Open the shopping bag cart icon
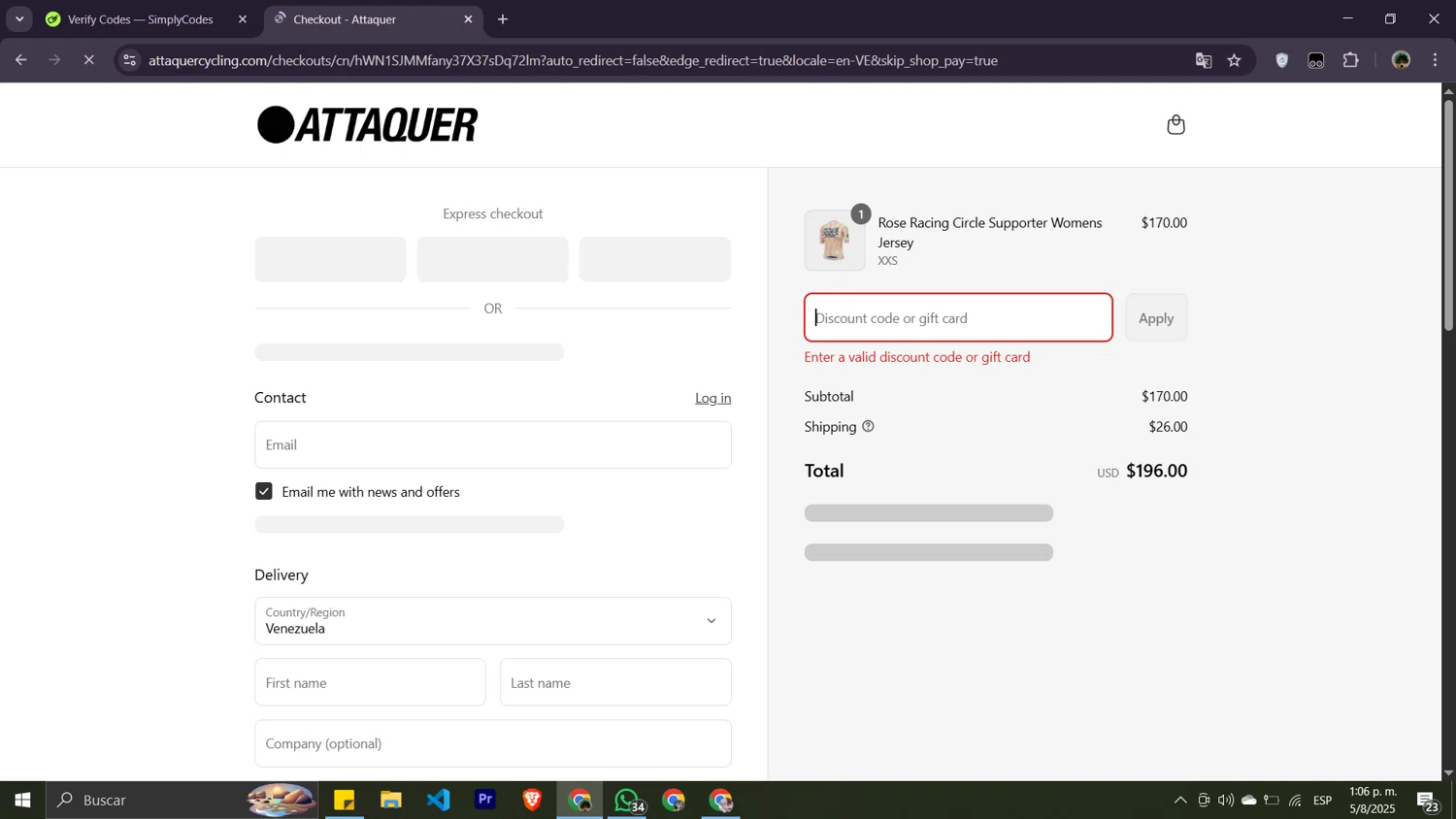Image resolution: width=1456 pixels, height=819 pixels. pyautogui.click(x=1175, y=124)
